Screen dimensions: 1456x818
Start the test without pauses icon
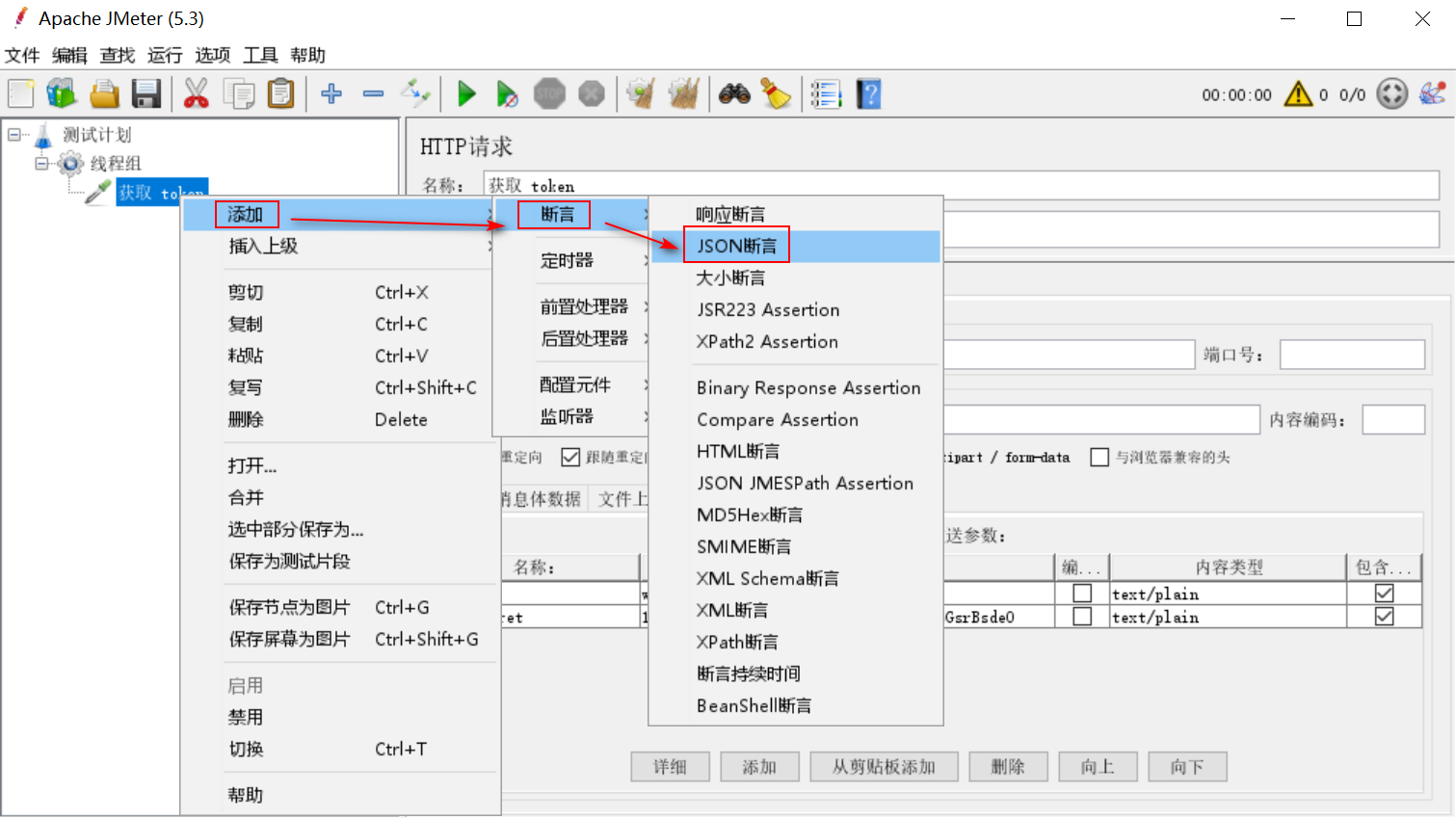[x=508, y=93]
